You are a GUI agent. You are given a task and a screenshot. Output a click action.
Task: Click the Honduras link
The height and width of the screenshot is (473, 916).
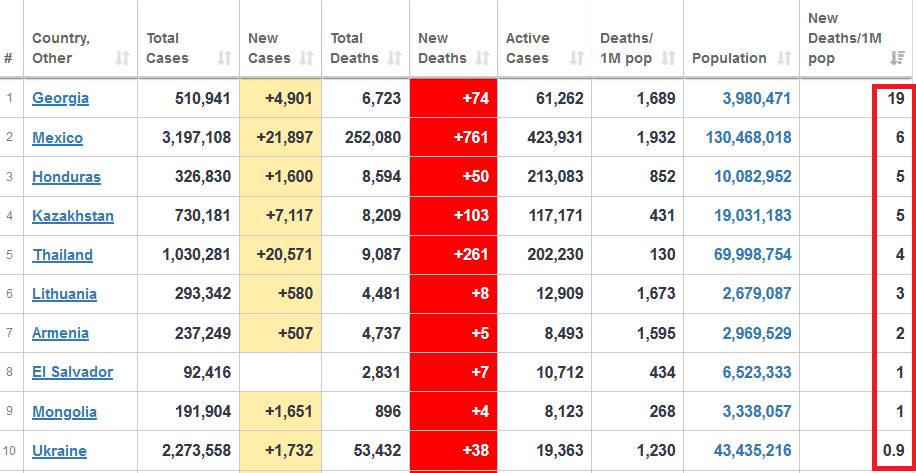pyautogui.click(x=66, y=177)
